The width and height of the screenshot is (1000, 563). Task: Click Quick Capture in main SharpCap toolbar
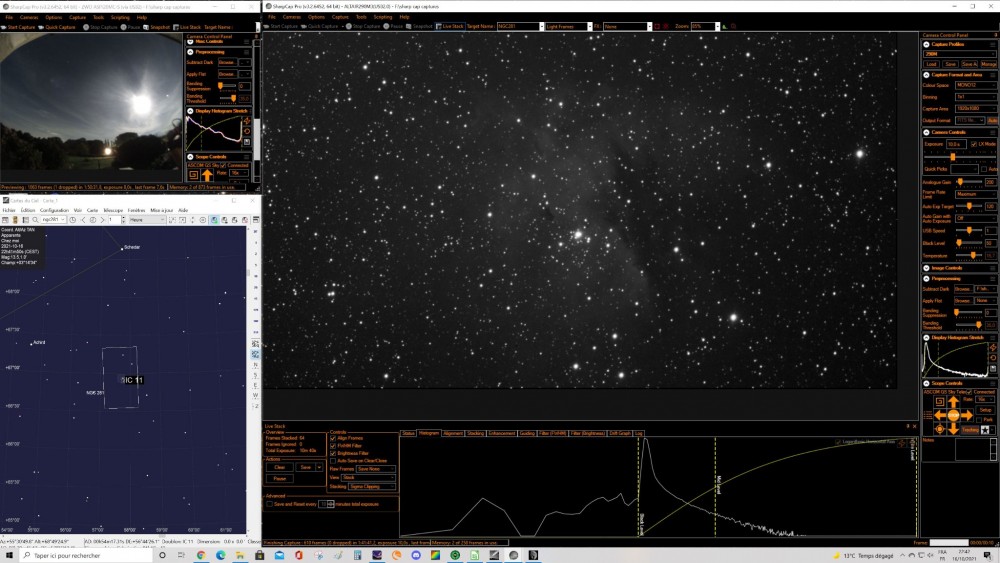(320, 26)
